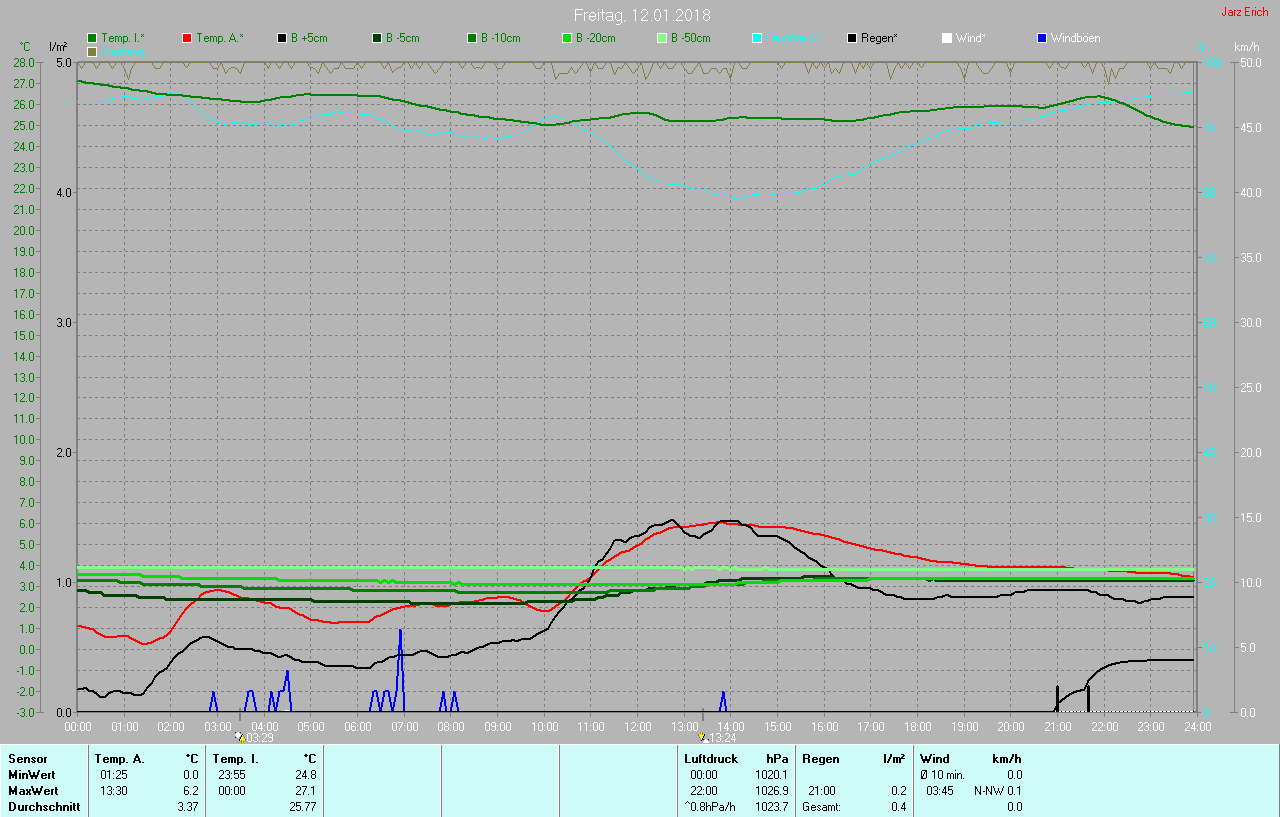The image size is (1280, 817).
Task: Click the 13:24 marker icon on timeline
Action: (x=702, y=737)
